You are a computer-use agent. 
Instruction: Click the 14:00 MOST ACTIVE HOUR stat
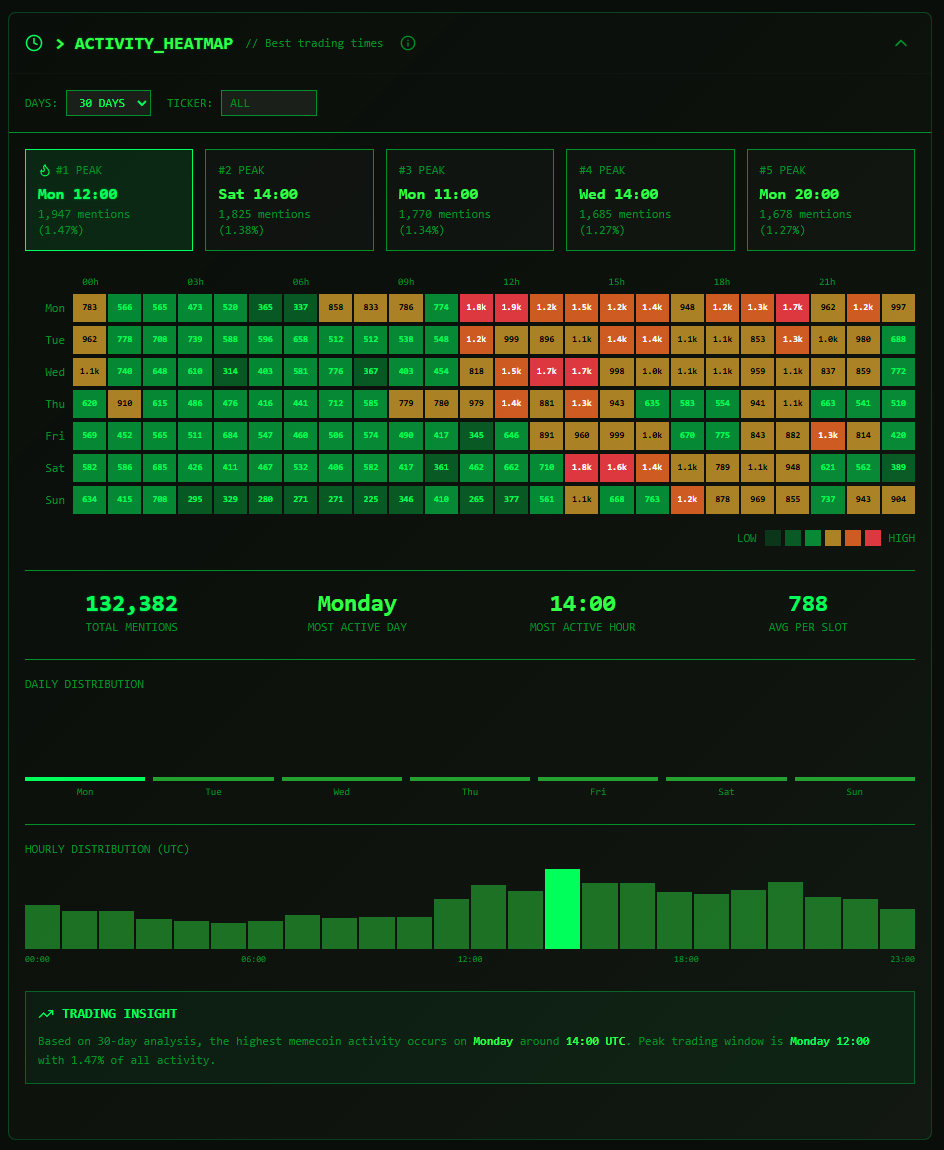pyautogui.click(x=582, y=612)
